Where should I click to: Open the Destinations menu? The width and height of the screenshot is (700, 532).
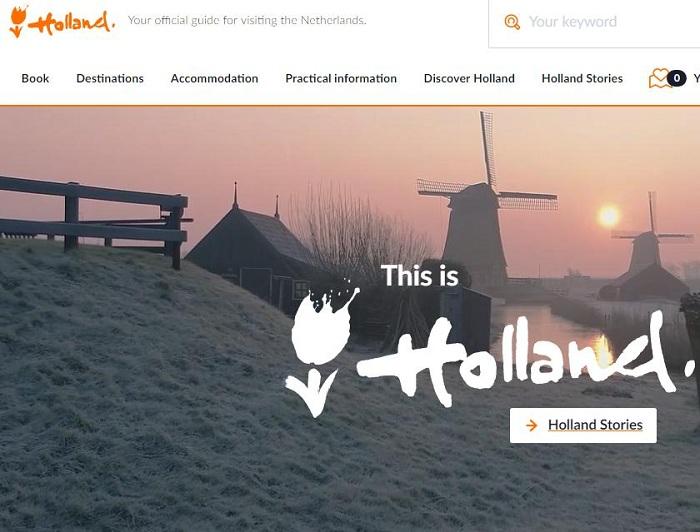point(110,79)
